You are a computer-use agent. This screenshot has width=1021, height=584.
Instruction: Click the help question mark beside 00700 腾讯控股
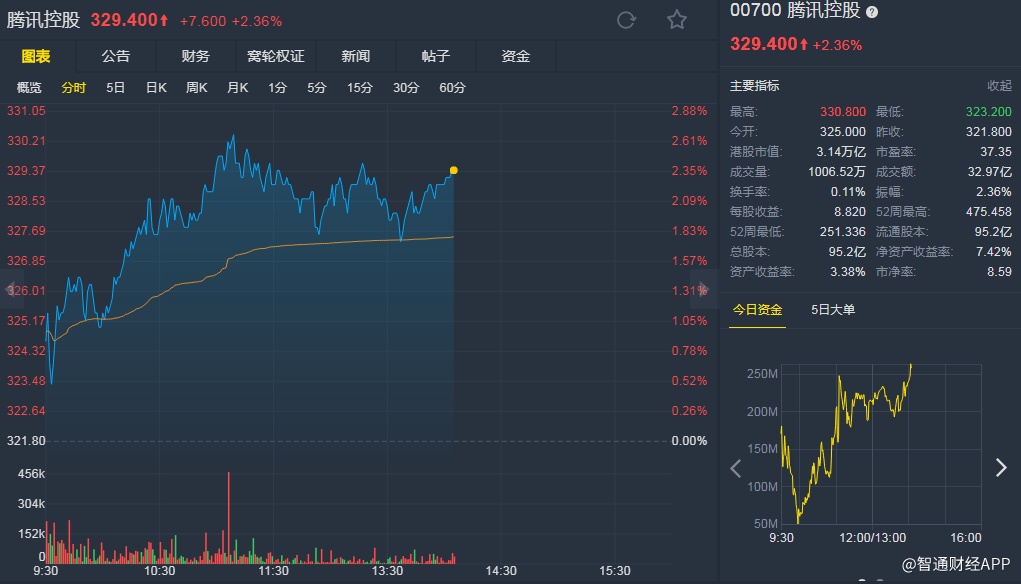(872, 12)
